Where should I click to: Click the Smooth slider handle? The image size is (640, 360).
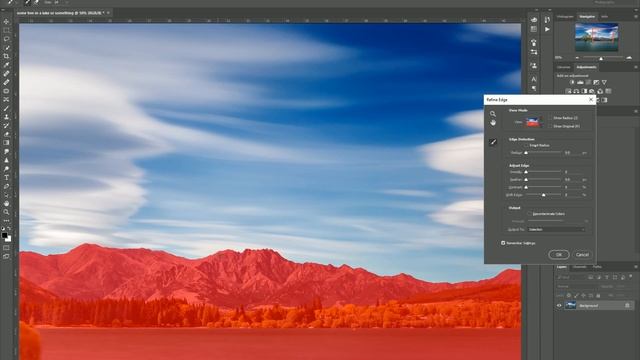click(x=526, y=172)
